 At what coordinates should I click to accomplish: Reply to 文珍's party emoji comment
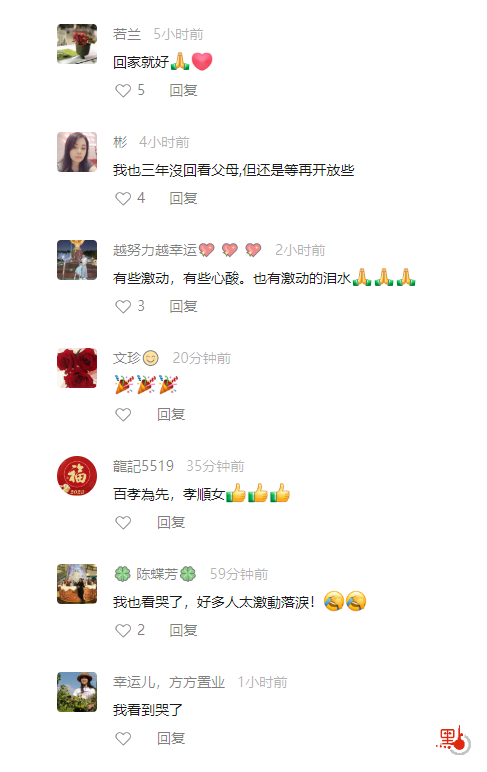(171, 415)
